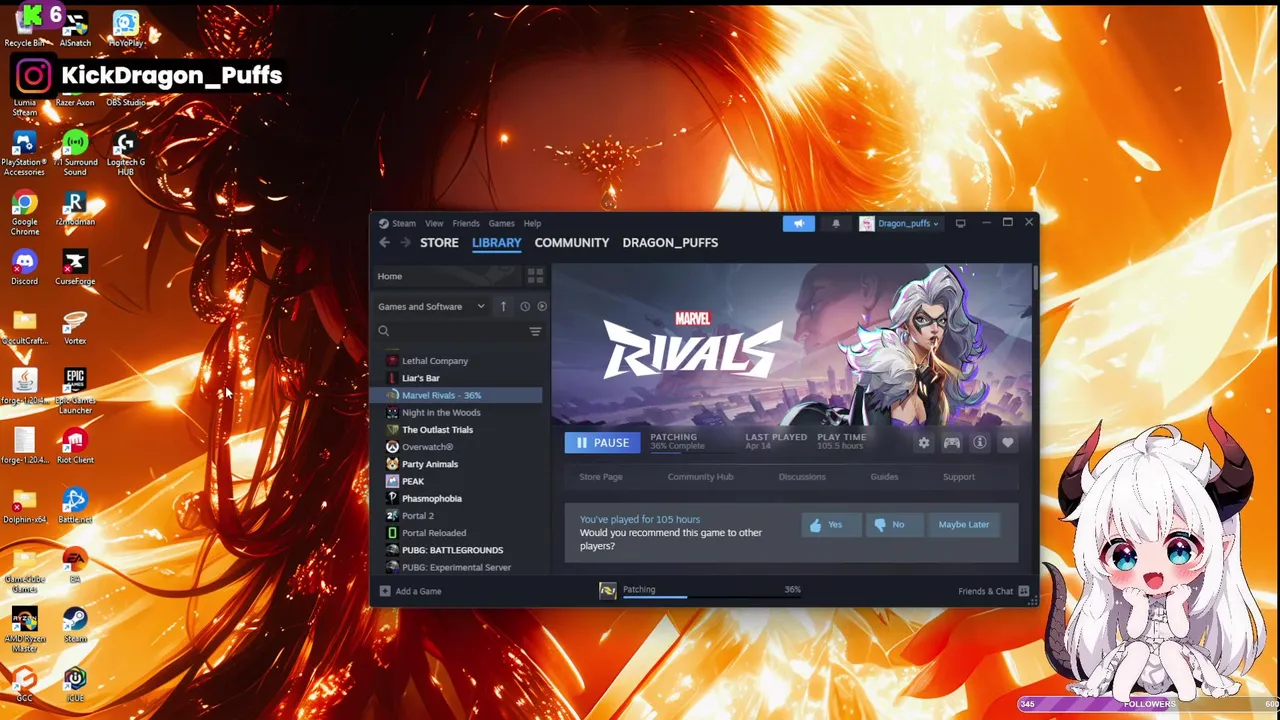Open the Friends menu
Screen dimensions: 1280x720
tap(466, 223)
